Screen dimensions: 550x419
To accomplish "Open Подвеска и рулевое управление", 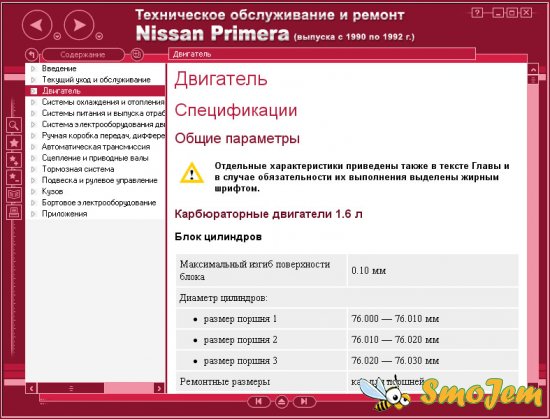I will click(100, 181).
